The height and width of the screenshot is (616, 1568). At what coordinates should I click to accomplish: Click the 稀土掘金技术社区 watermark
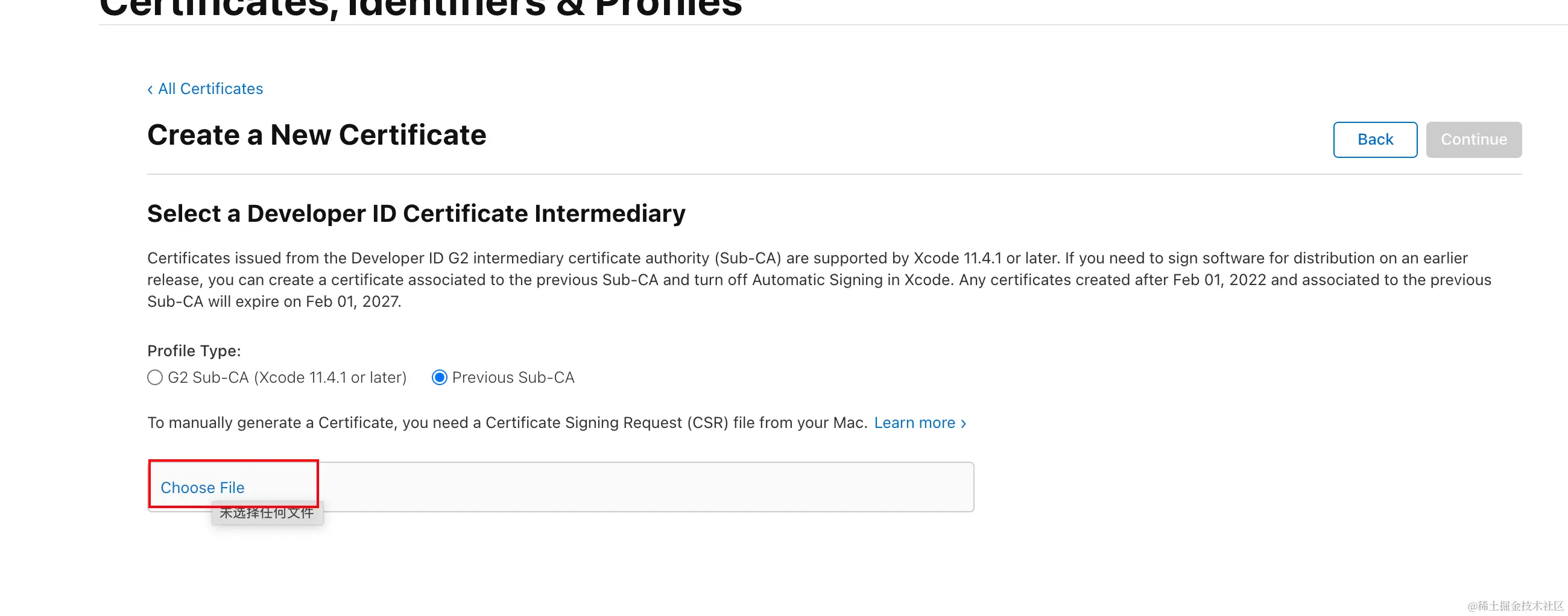pos(1514,606)
